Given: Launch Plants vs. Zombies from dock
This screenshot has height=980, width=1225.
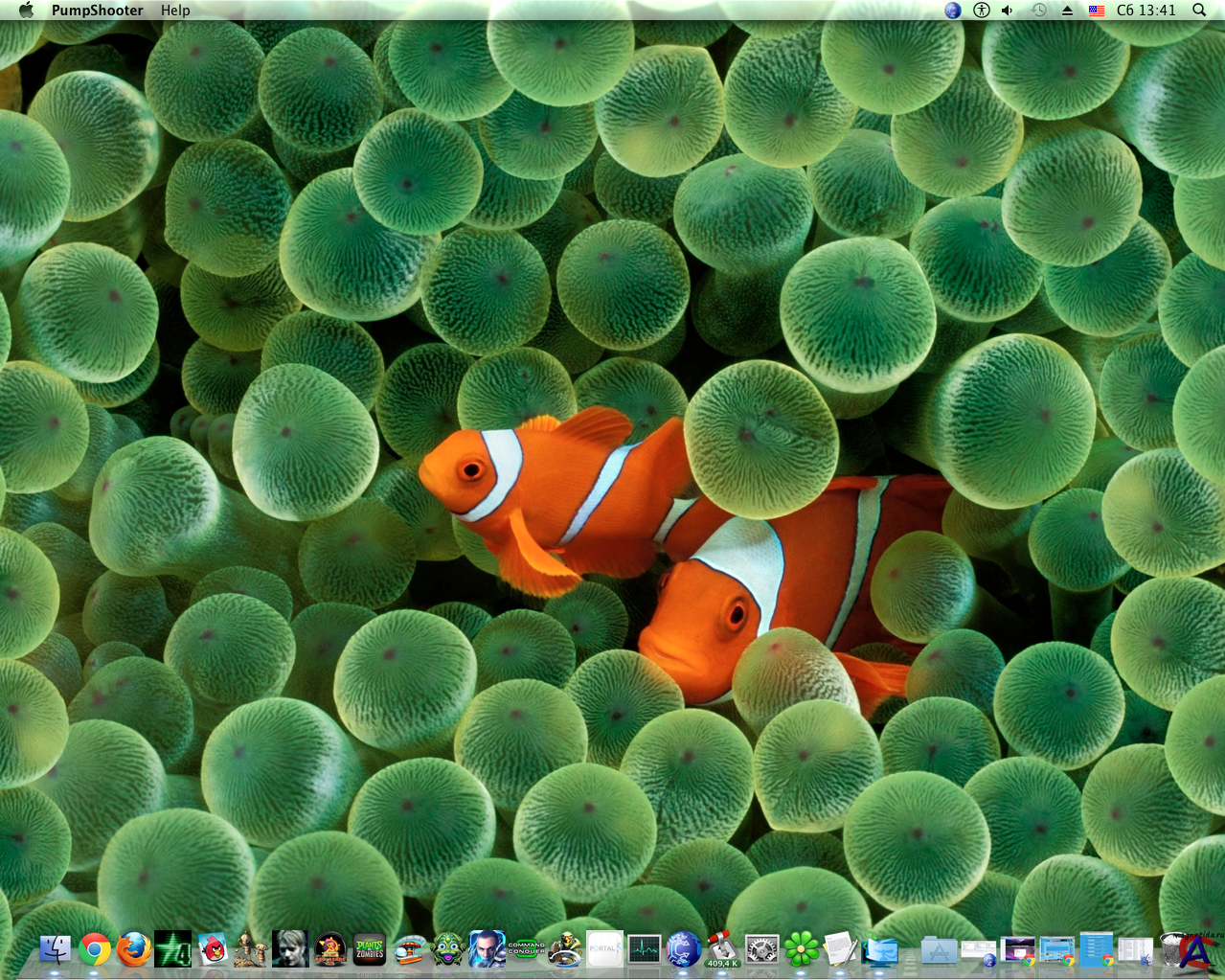Looking at the screenshot, I should 369,949.
